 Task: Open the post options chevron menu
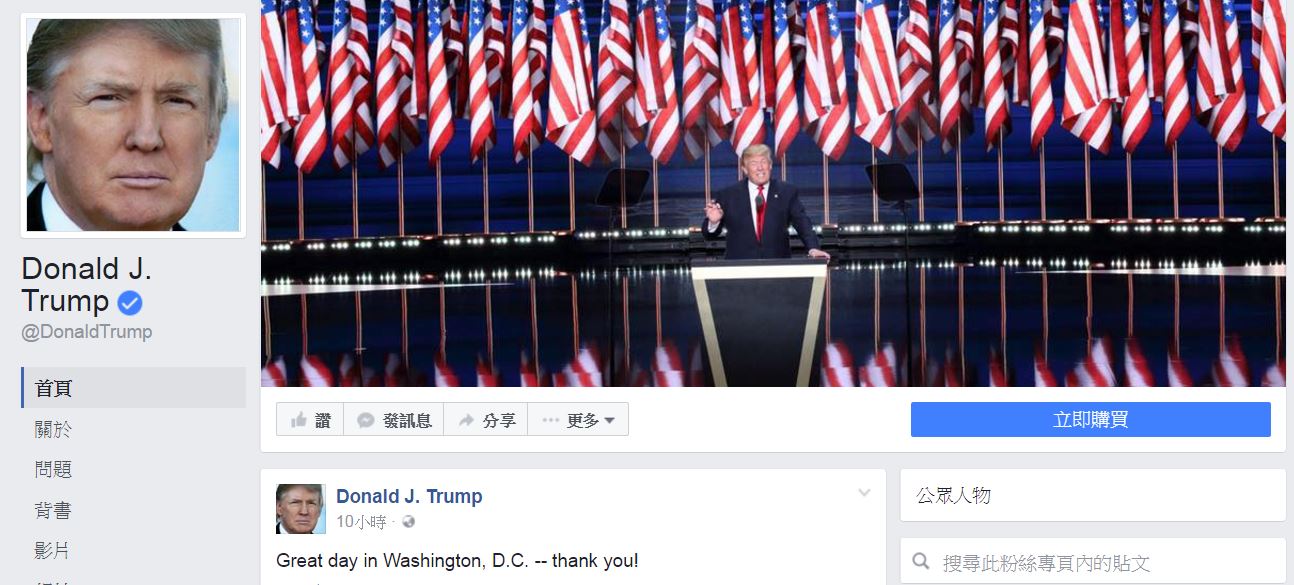(864, 493)
